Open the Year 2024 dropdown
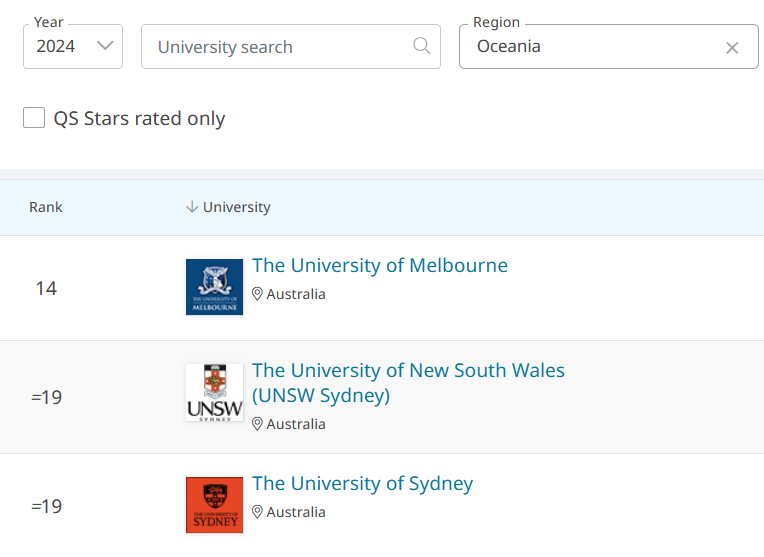 point(73,46)
